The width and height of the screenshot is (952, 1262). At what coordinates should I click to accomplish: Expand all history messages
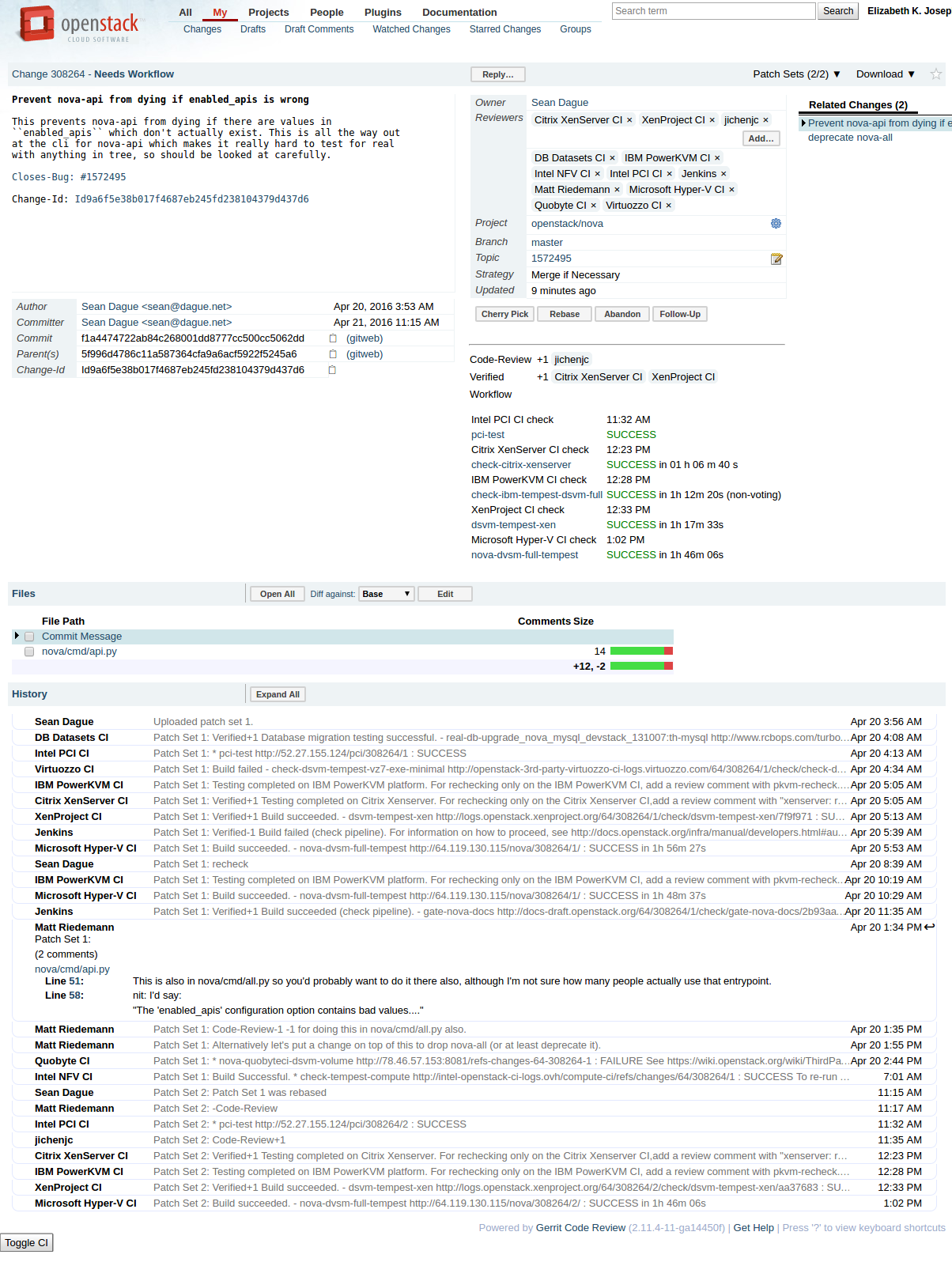pos(278,694)
